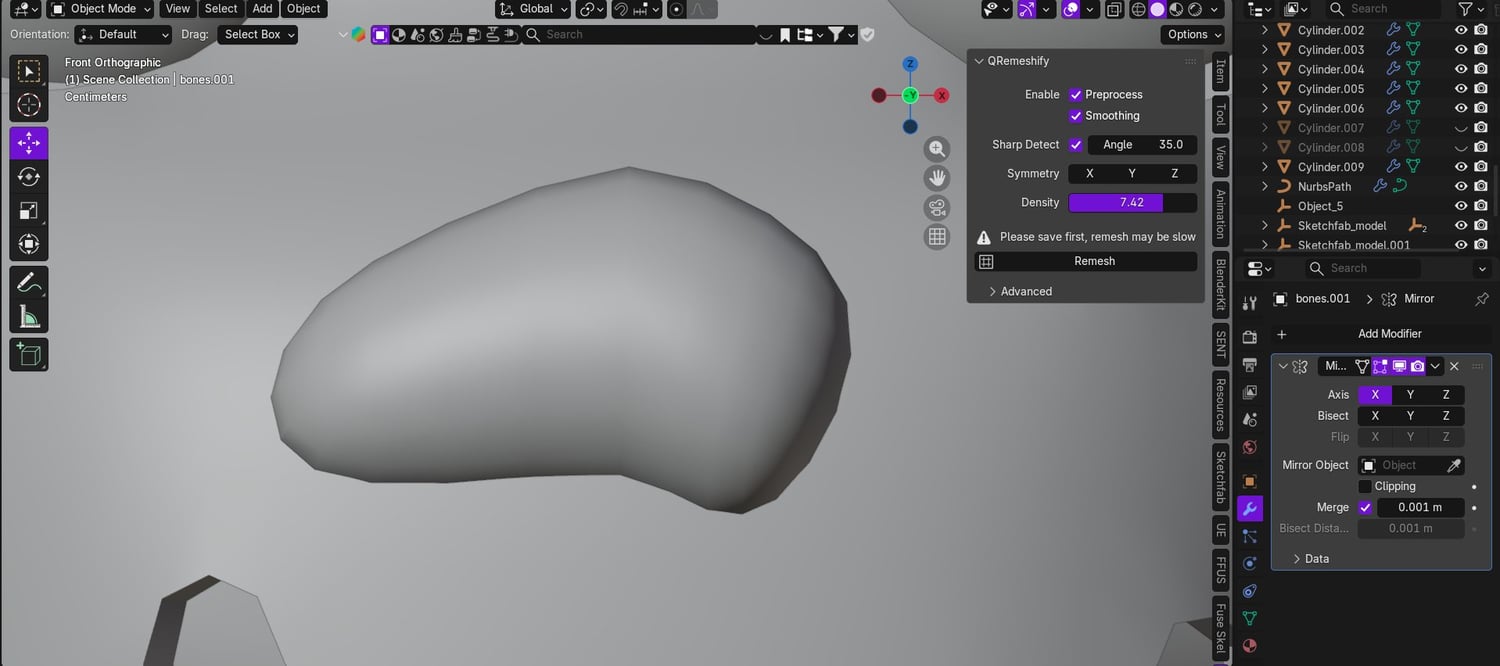Switch to the Item sidebar tab
This screenshot has width=1500, height=666.
point(1220,72)
